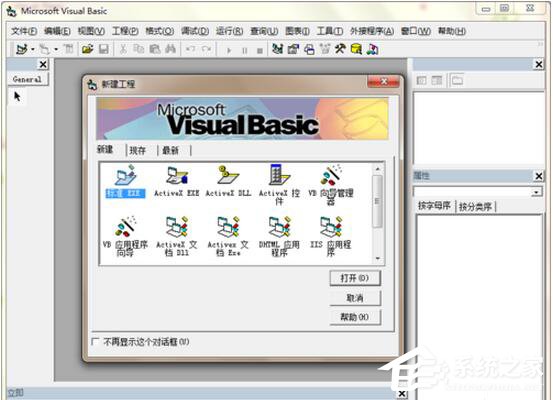
Task: Open the Toolbox hammer toolbar icon
Action: [x=340, y=49]
